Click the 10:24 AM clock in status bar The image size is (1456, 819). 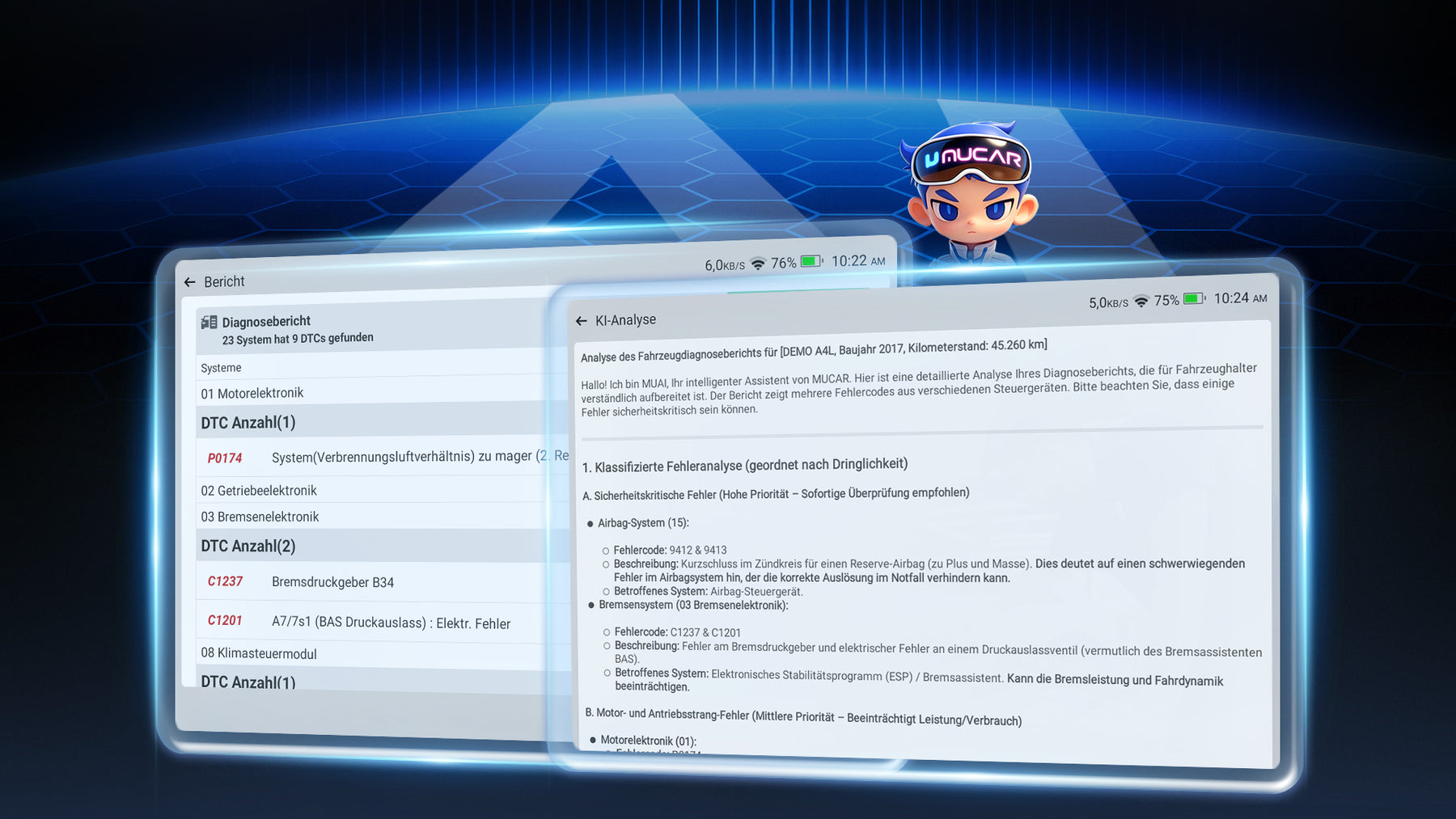(x=1240, y=298)
